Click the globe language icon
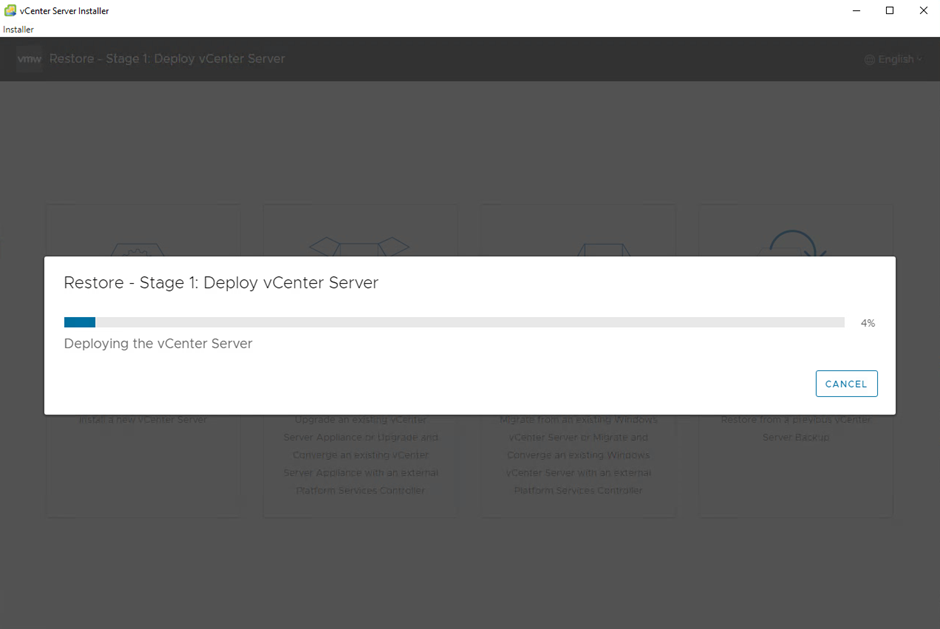The height and width of the screenshot is (629, 940). [869, 59]
